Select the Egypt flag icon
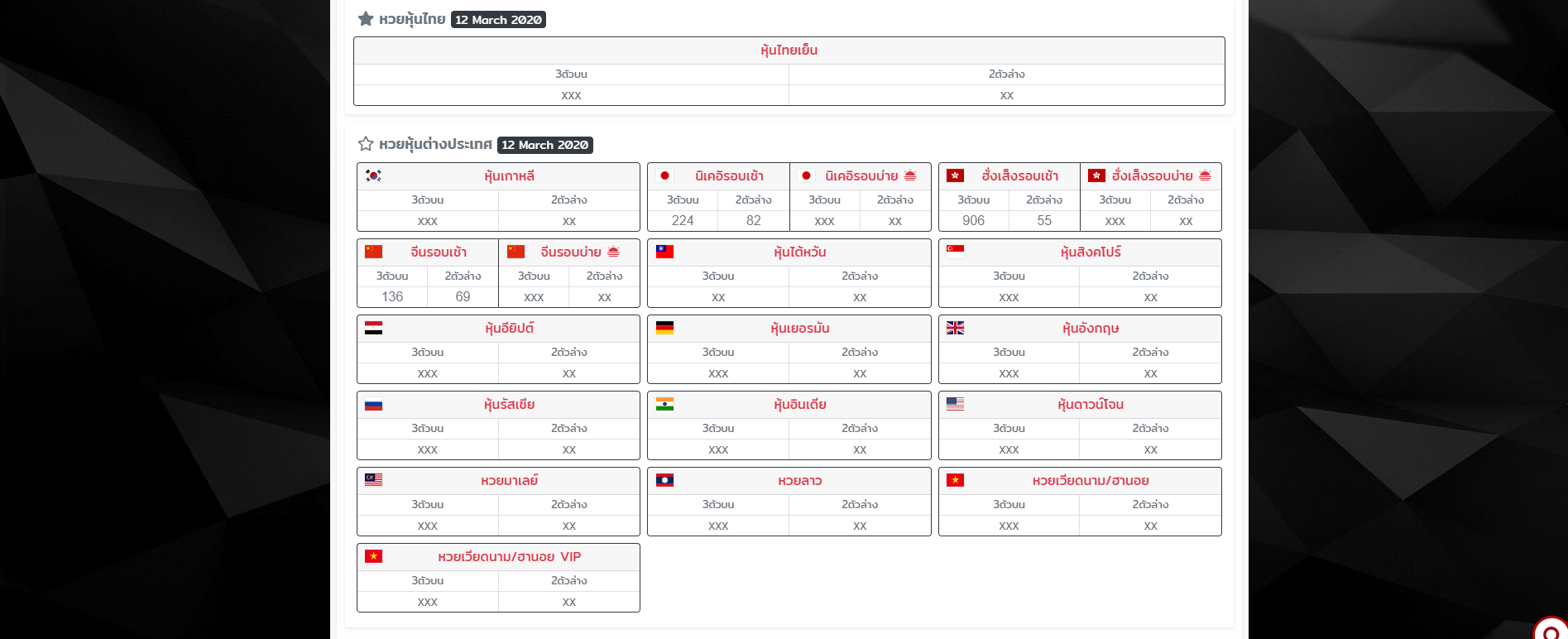This screenshot has height=639, width=1568. point(373,328)
